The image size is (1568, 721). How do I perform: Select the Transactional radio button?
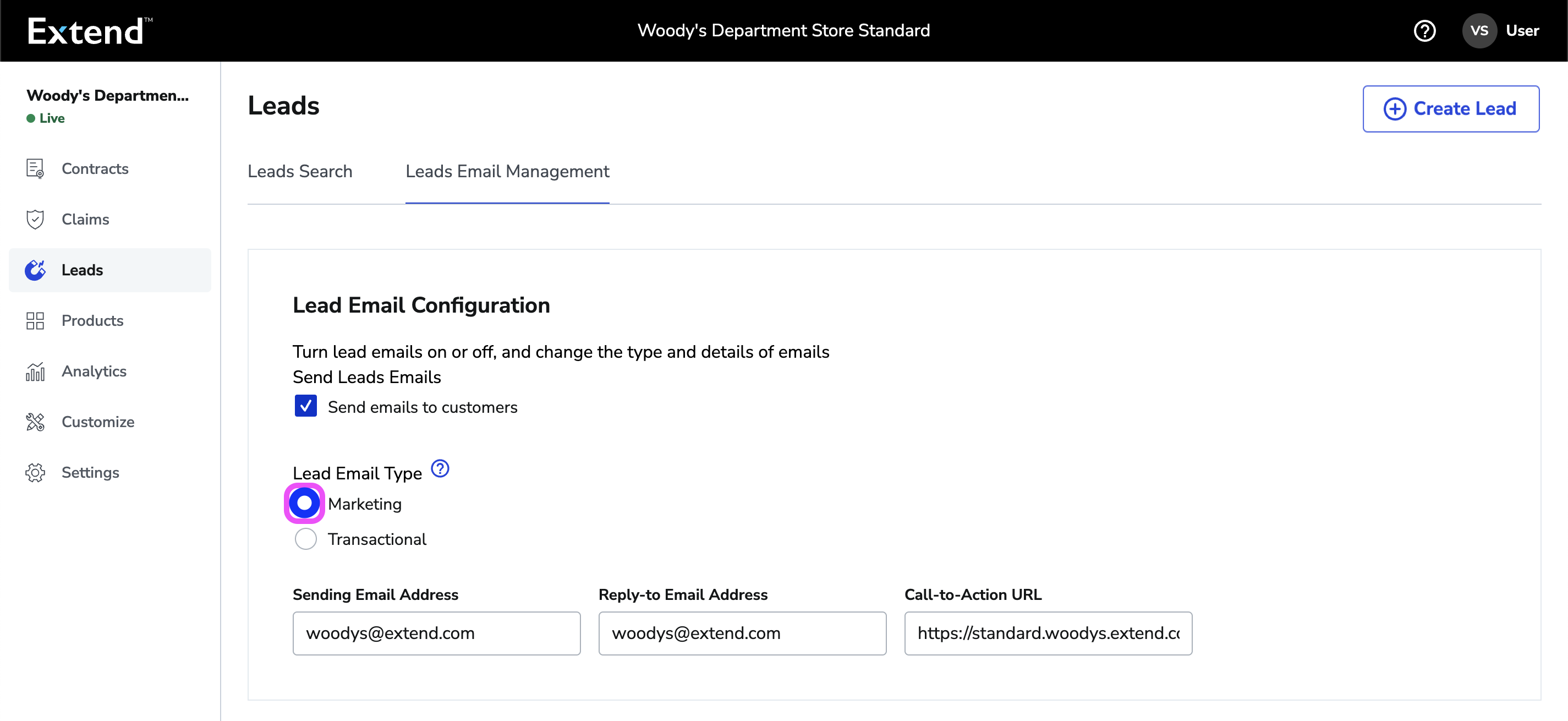[x=305, y=538]
